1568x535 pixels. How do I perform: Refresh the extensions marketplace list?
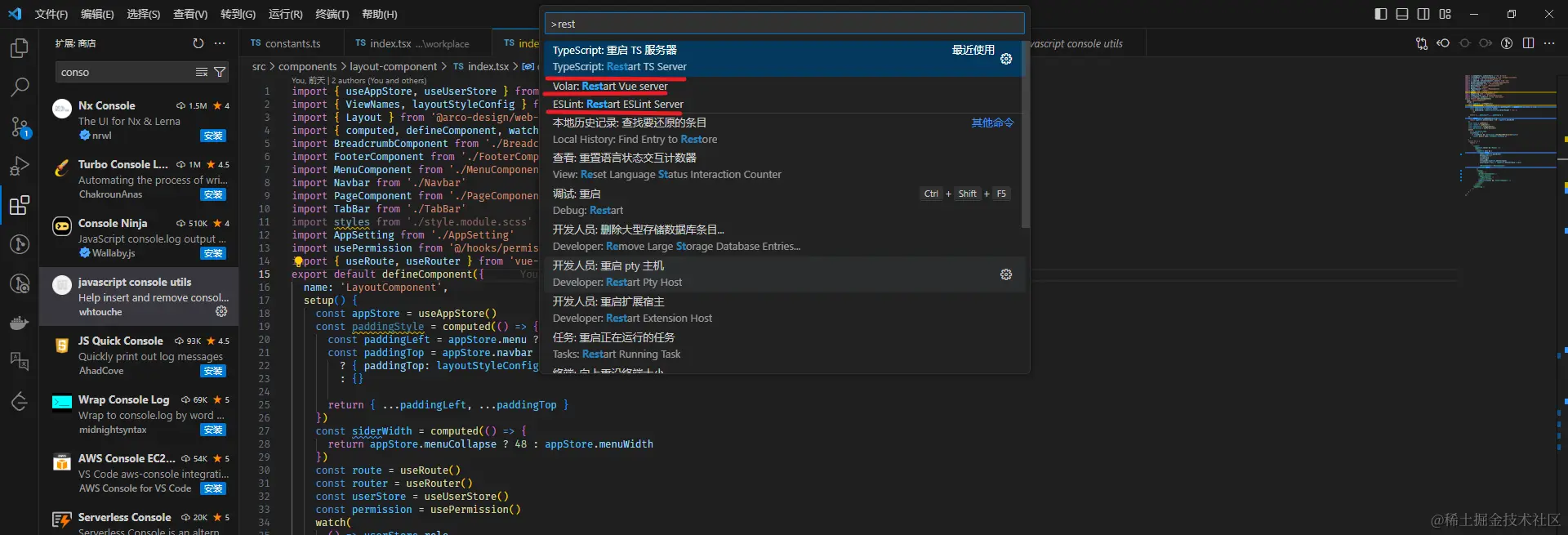198,43
